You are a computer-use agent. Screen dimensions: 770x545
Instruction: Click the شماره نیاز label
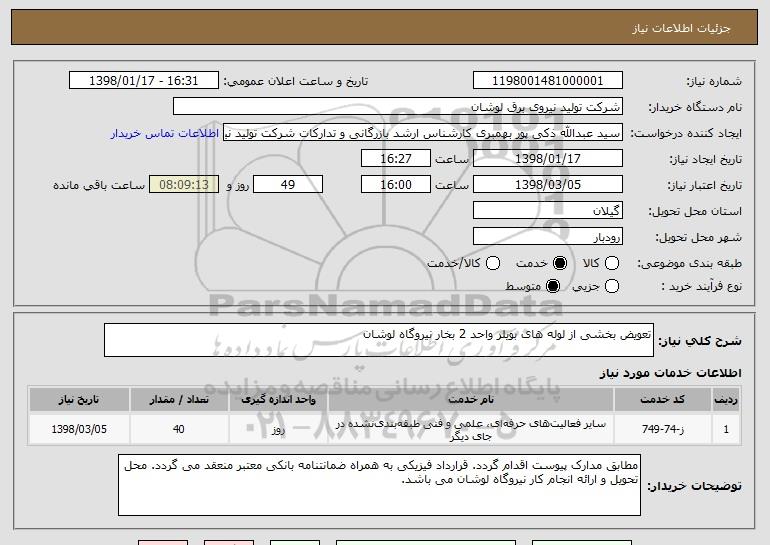[714, 81]
